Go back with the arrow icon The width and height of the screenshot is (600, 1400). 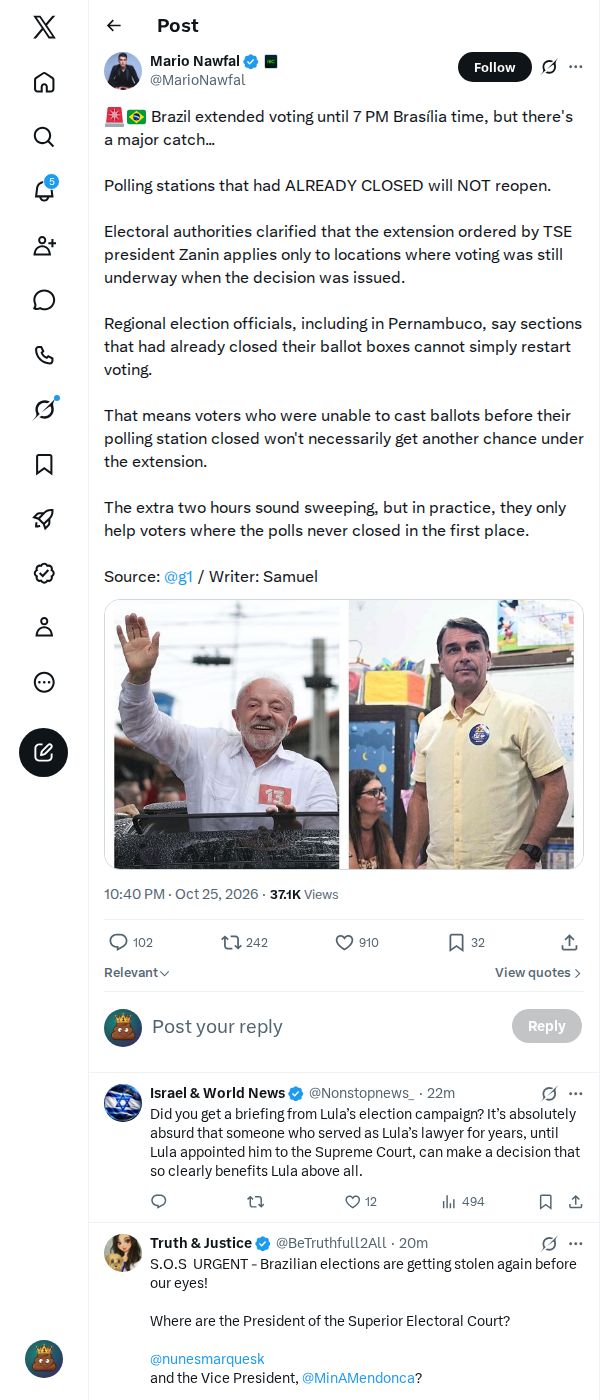coord(114,26)
